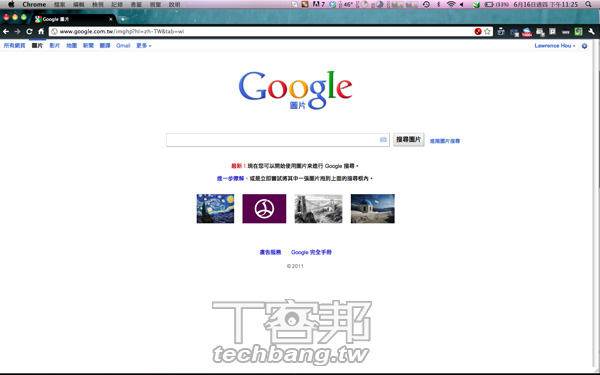Open the Chrome application menu
Image resolution: width=600 pixels, height=375 pixels.
pyautogui.click(x=34, y=4)
